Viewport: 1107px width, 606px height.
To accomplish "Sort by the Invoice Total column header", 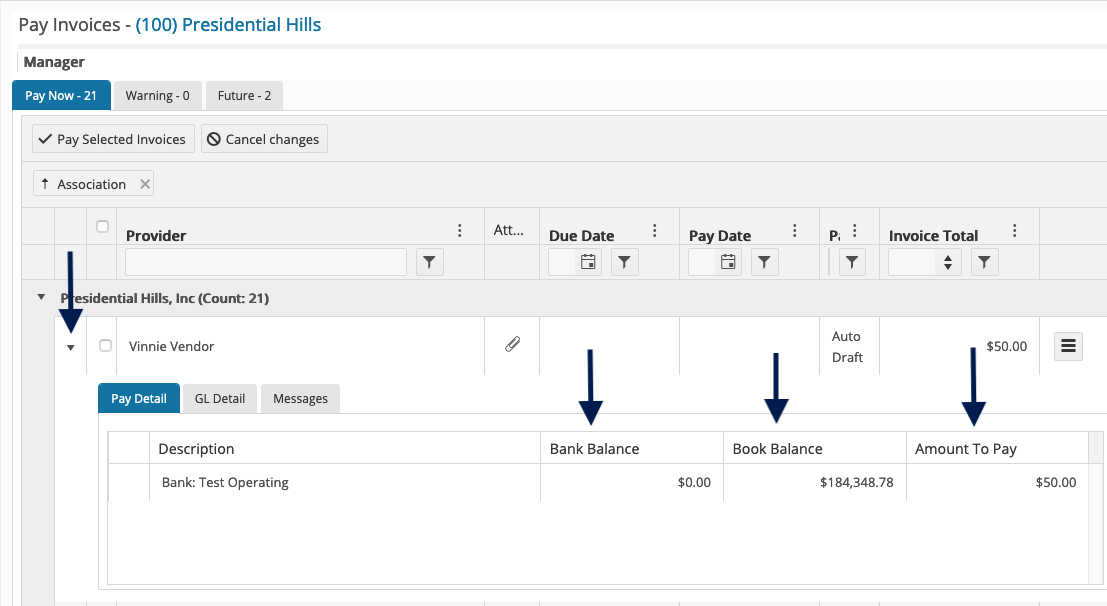I will click(x=933, y=235).
